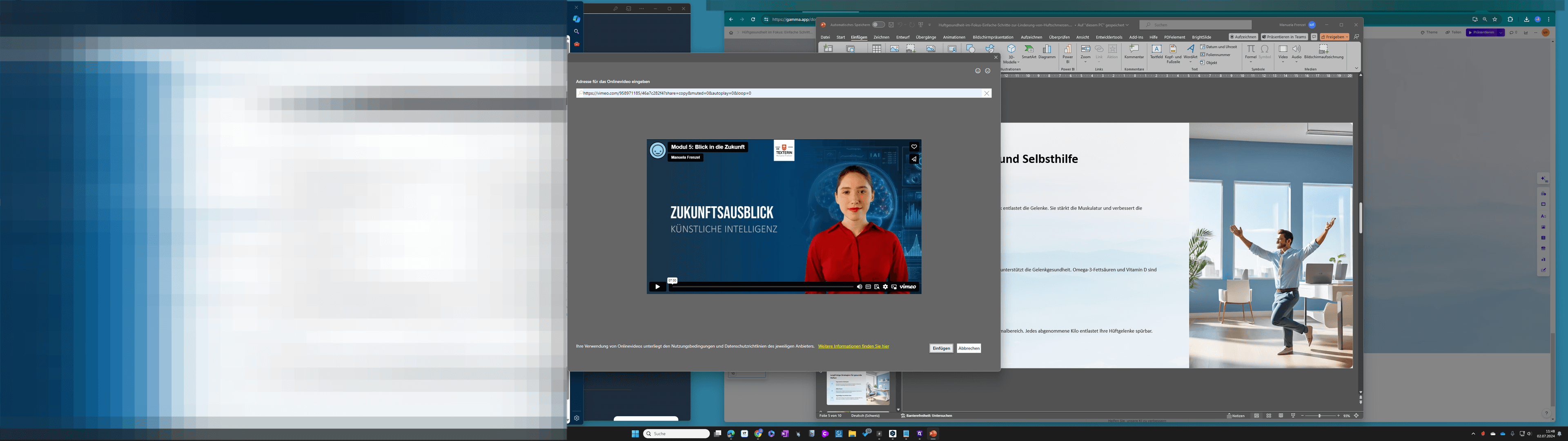Toggle closed captions CC in Vimeo player
The width and height of the screenshot is (1568, 441).
868,286
